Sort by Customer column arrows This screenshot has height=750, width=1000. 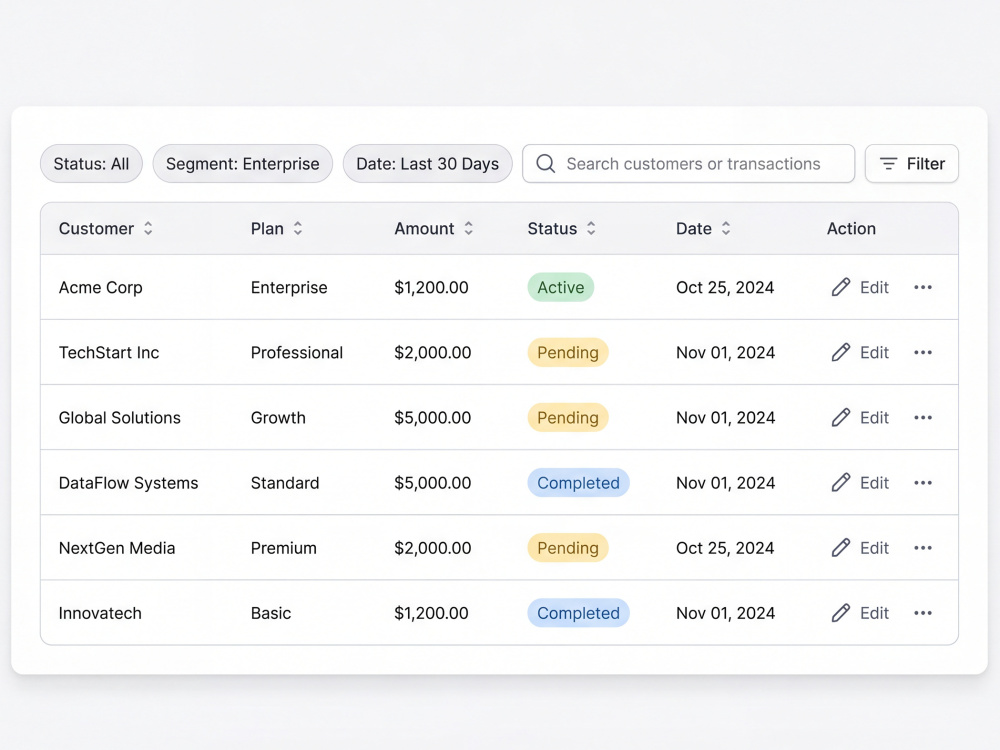(x=148, y=228)
